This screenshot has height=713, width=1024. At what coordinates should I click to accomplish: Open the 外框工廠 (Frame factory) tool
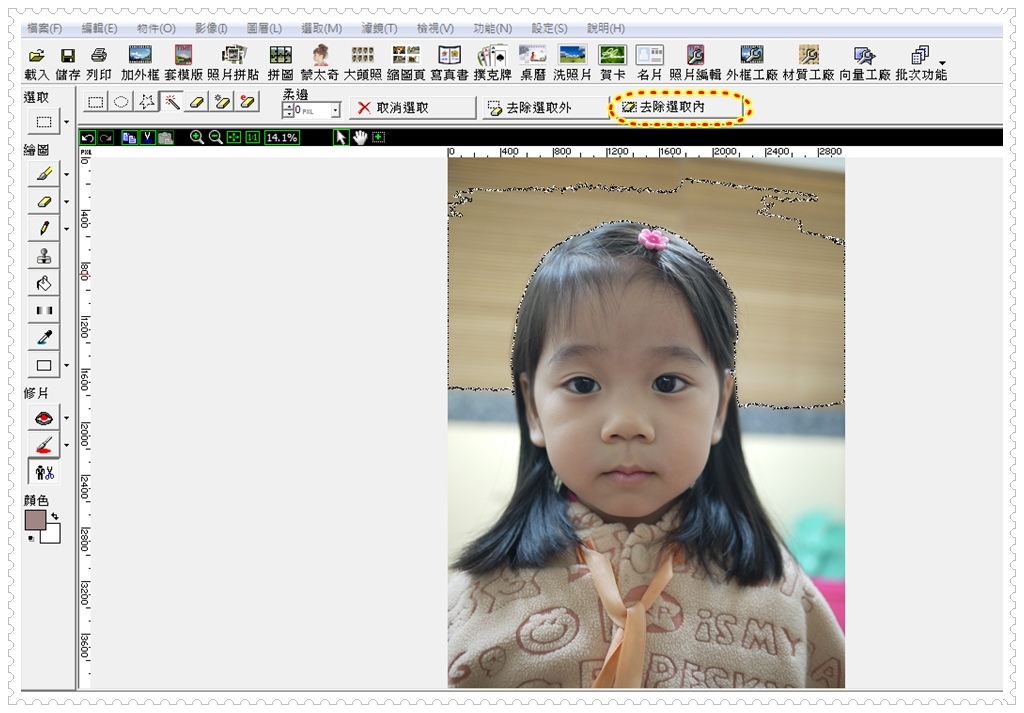click(x=752, y=63)
